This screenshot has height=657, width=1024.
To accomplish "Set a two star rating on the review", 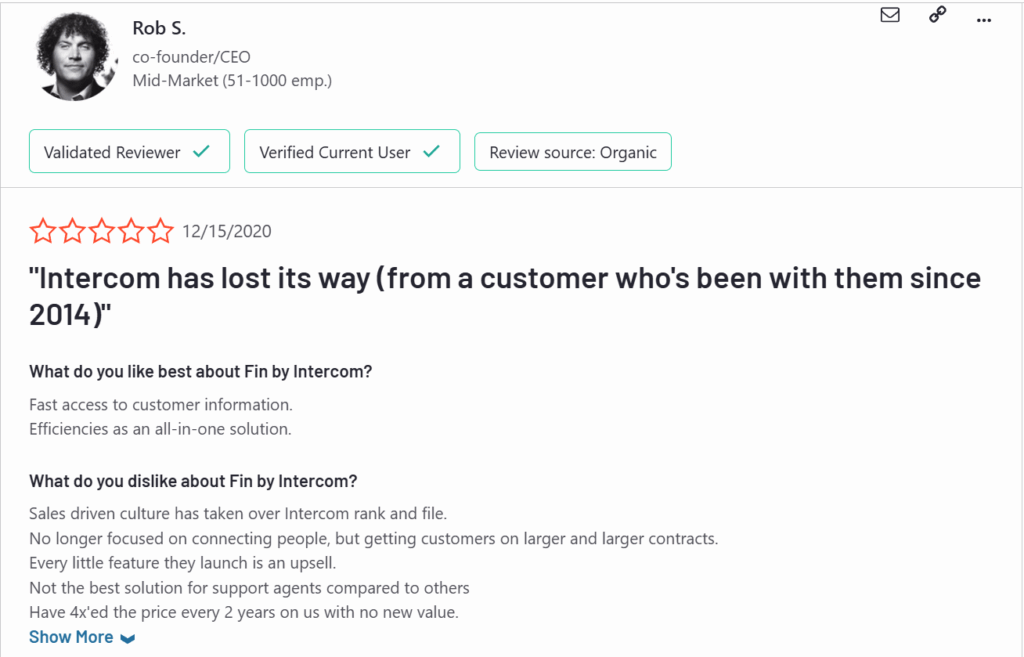I will [71, 231].
